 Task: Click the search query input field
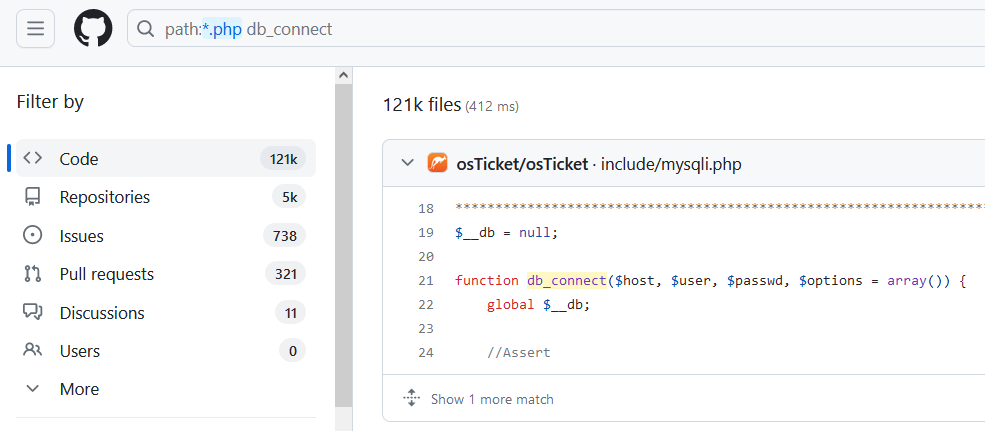(x=600, y=30)
